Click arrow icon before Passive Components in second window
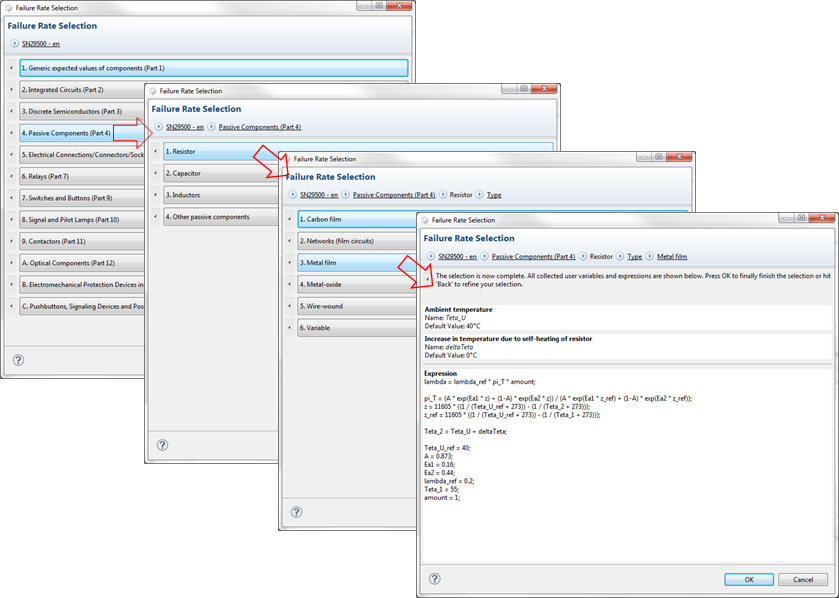This screenshot has width=839, height=598. [x=211, y=127]
